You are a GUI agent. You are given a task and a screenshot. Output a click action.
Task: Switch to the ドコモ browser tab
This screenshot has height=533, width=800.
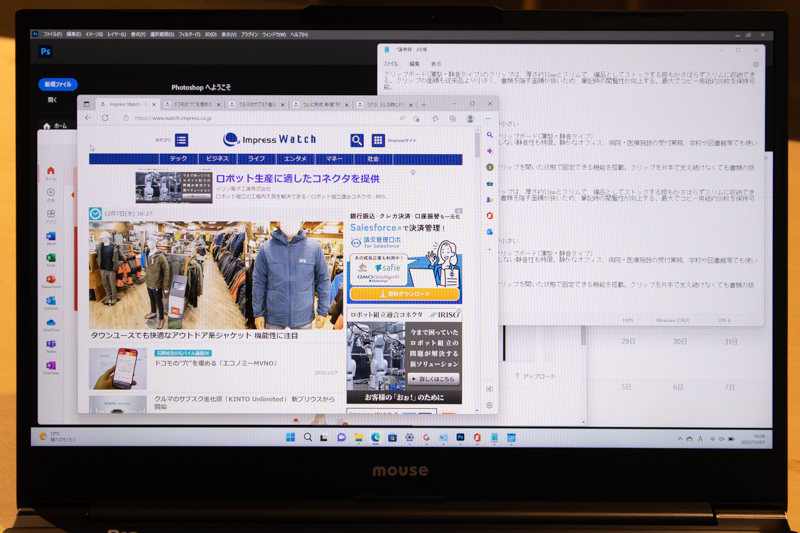192,104
